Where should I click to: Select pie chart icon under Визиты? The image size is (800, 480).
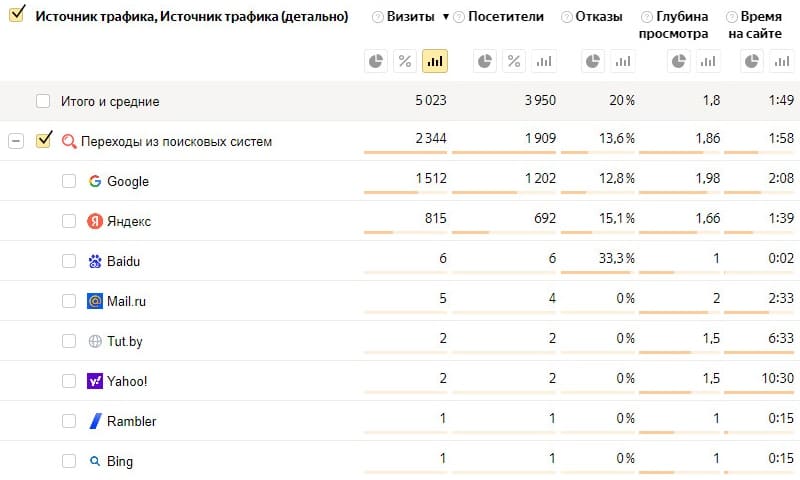coord(376,61)
